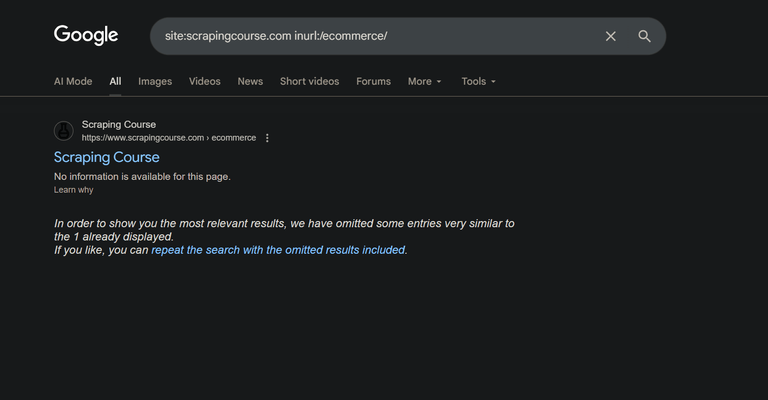Open the three-dot menu beside result URL
This screenshot has height=400, width=768.
click(267, 138)
